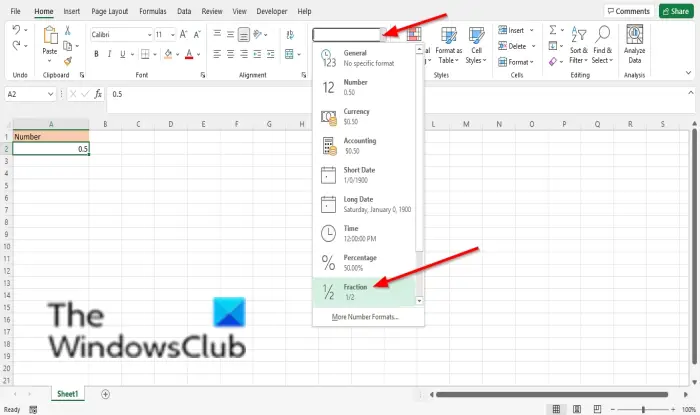The height and width of the screenshot is (415, 700).
Task: Move the zoom slider handle
Action: tap(643, 409)
